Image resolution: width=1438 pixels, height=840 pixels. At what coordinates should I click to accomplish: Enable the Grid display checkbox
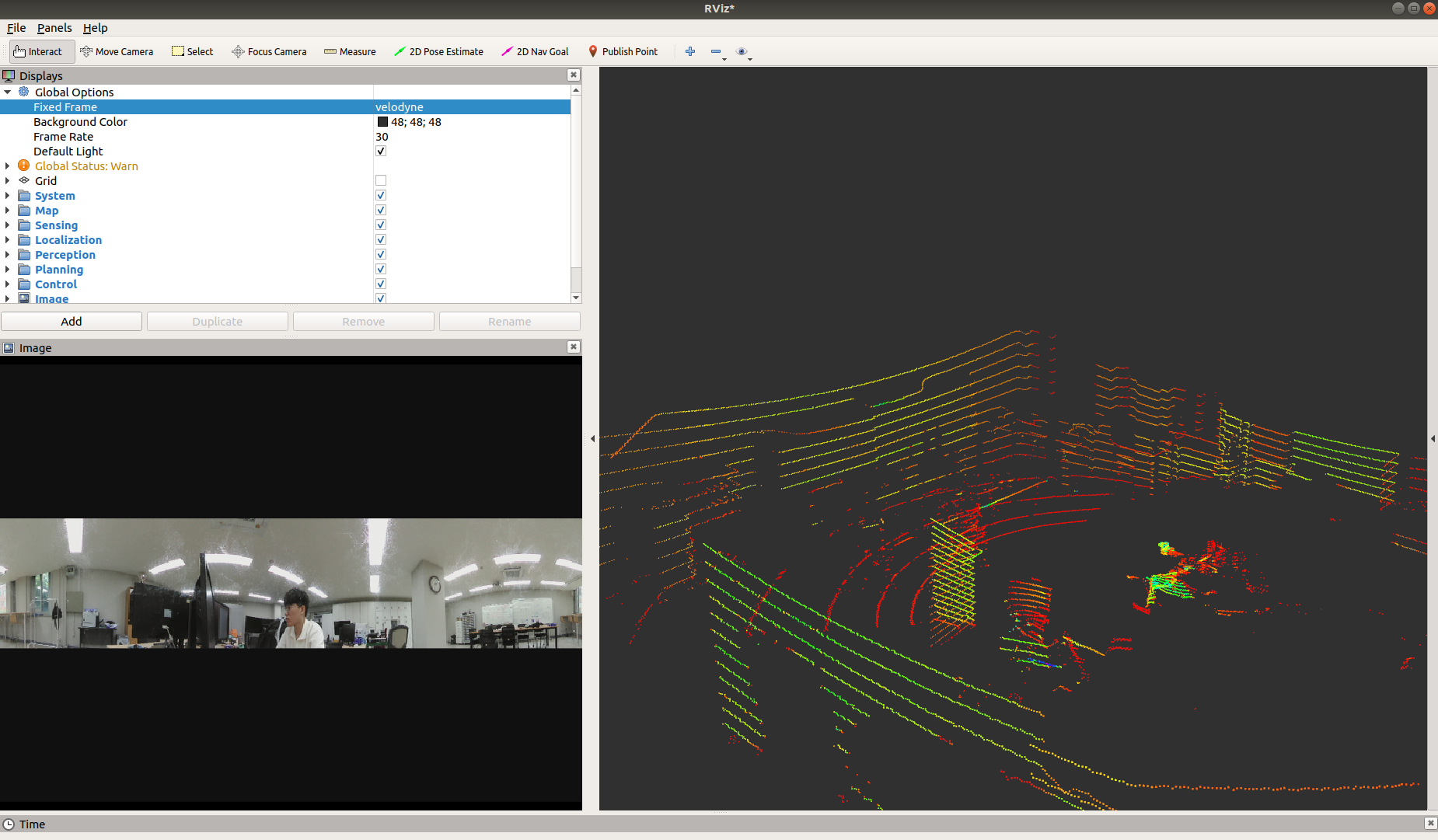[381, 180]
